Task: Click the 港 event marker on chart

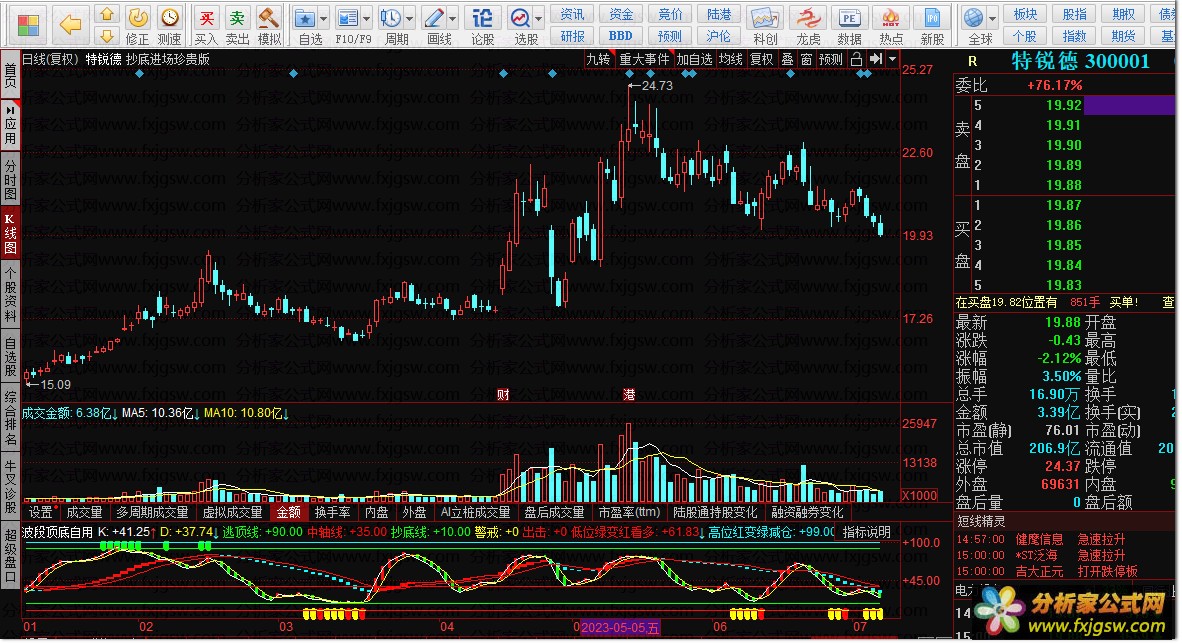Action: [x=629, y=394]
